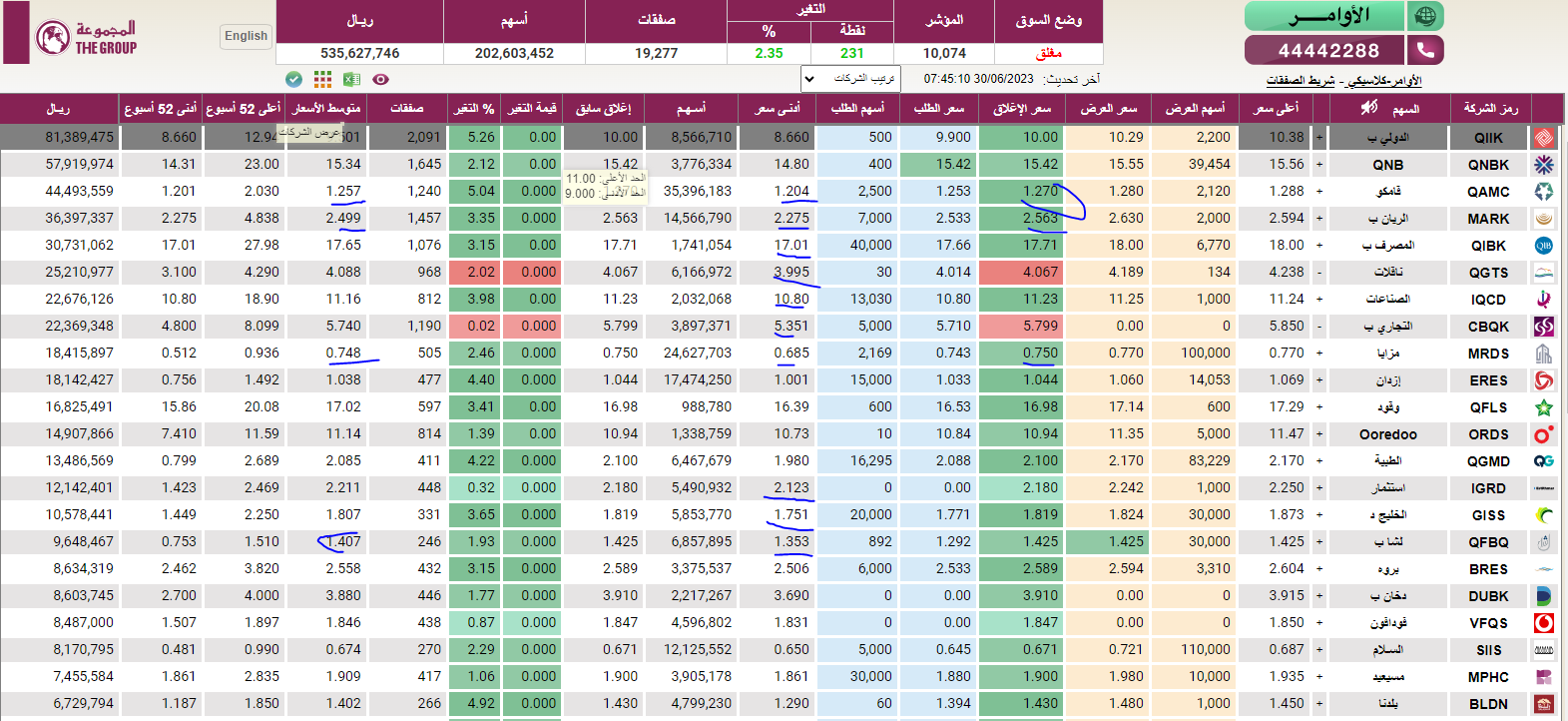
Task: Select the SIIS ticker symbol
Action: 1488,650
